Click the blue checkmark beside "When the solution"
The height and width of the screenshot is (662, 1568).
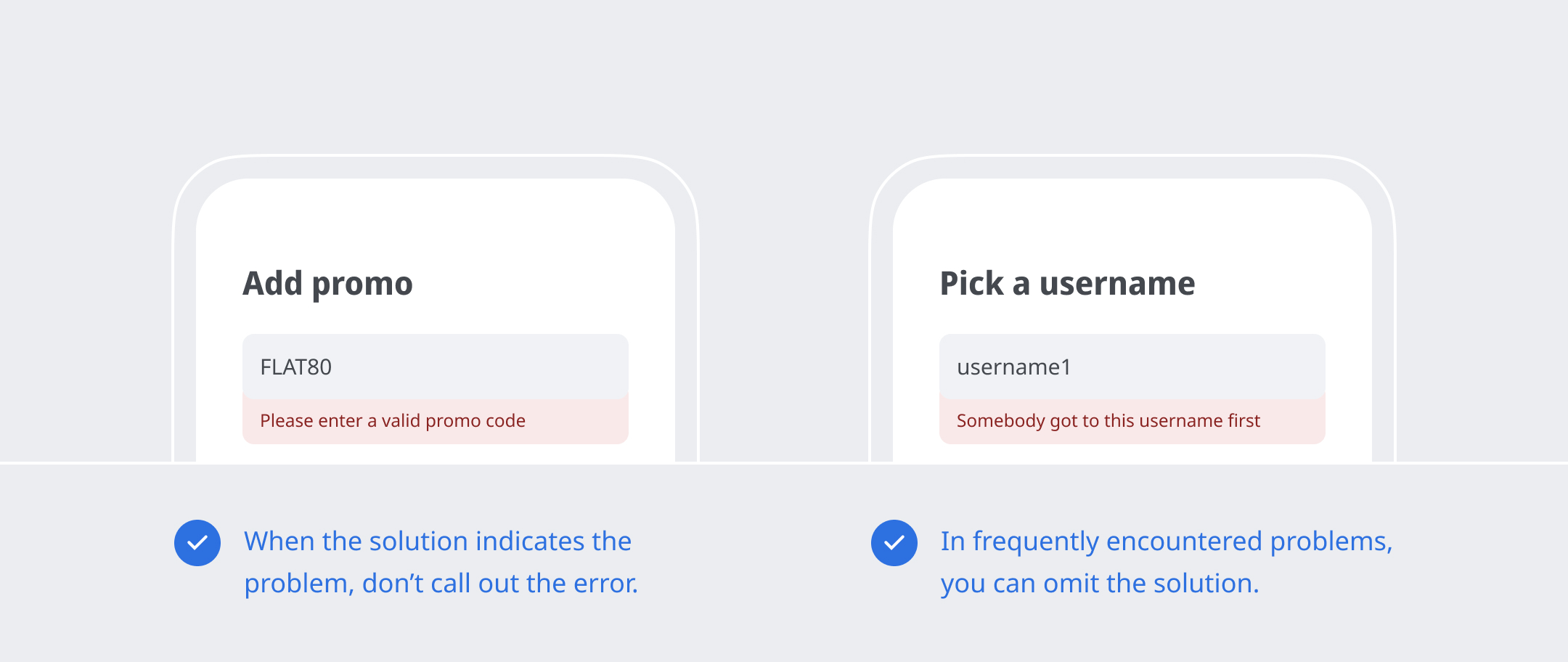tap(197, 543)
